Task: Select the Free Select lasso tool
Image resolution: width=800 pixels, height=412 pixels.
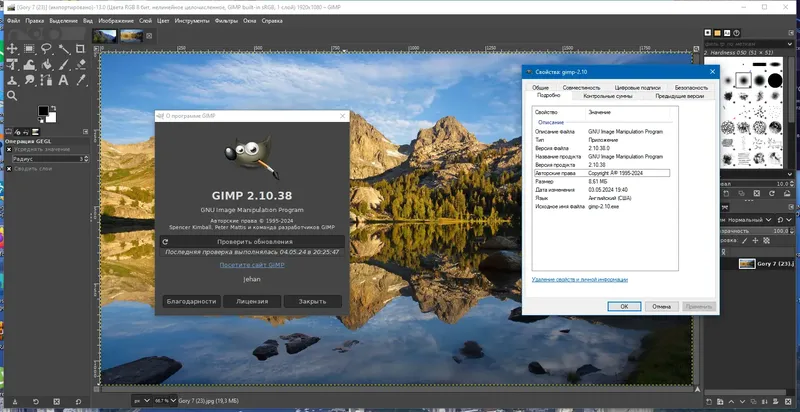Action: tap(46, 49)
